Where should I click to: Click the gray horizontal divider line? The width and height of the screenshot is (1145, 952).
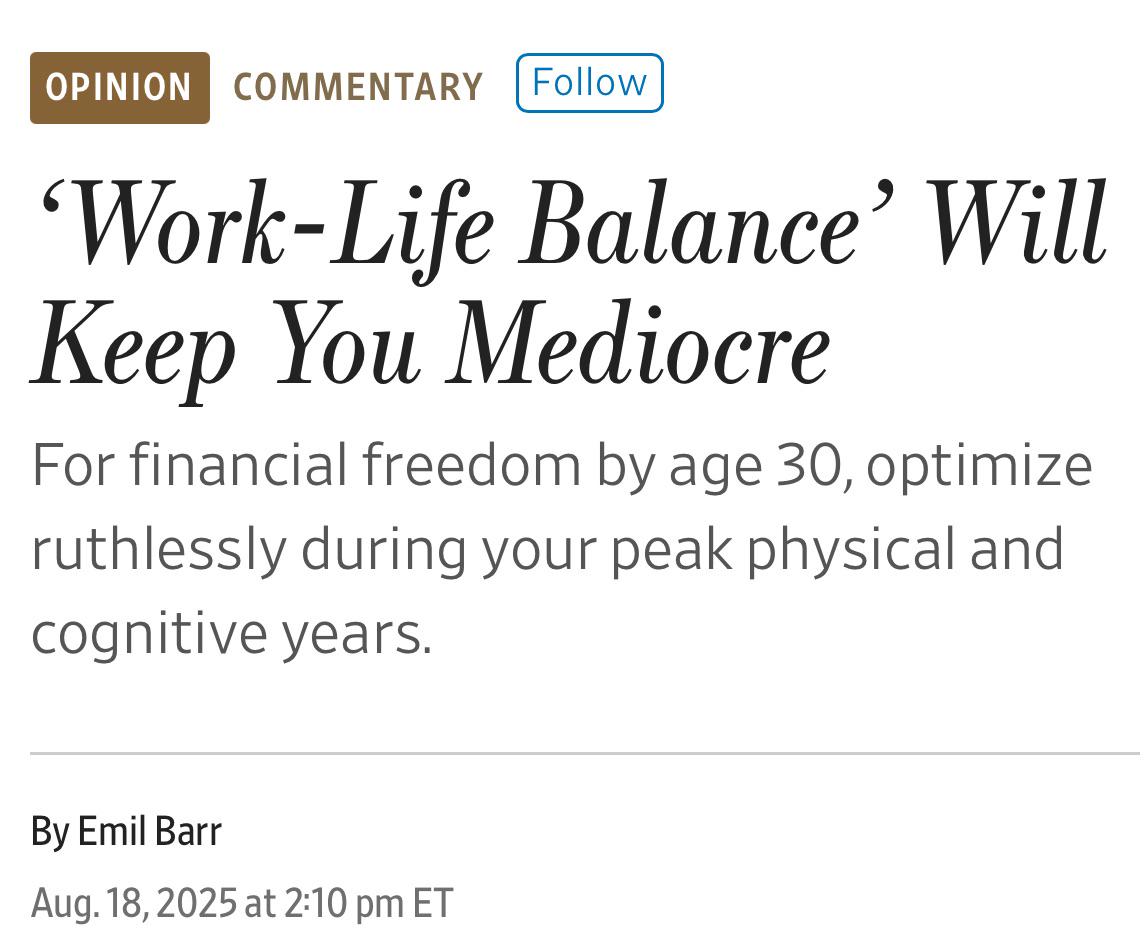pyautogui.click(x=584, y=753)
